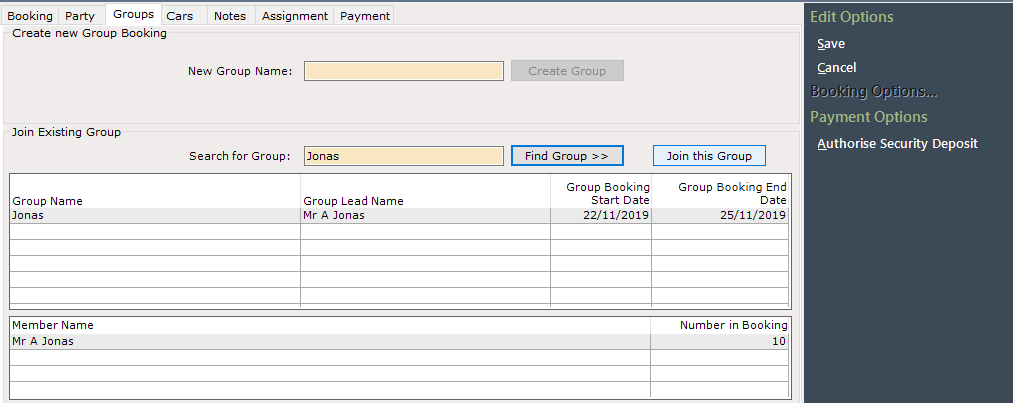Switch to the Booking tab
This screenshot has width=1013, height=403.
point(30,16)
